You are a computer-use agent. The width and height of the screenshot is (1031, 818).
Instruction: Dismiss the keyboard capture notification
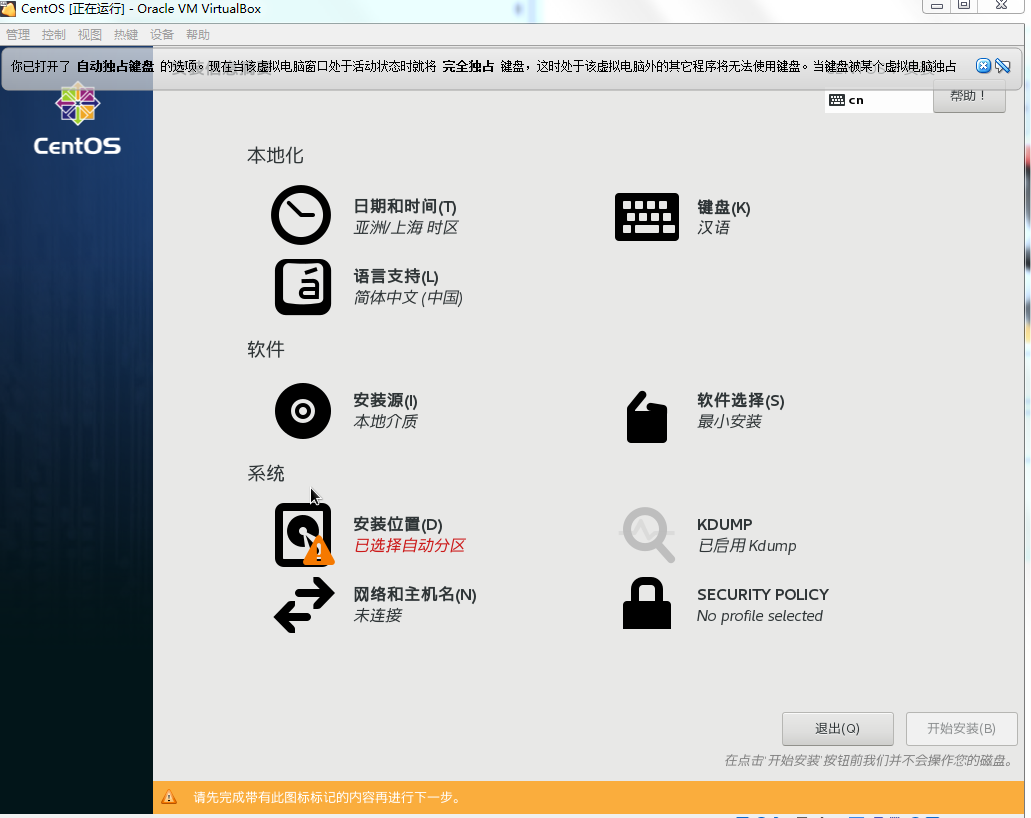[x=983, y=66]
